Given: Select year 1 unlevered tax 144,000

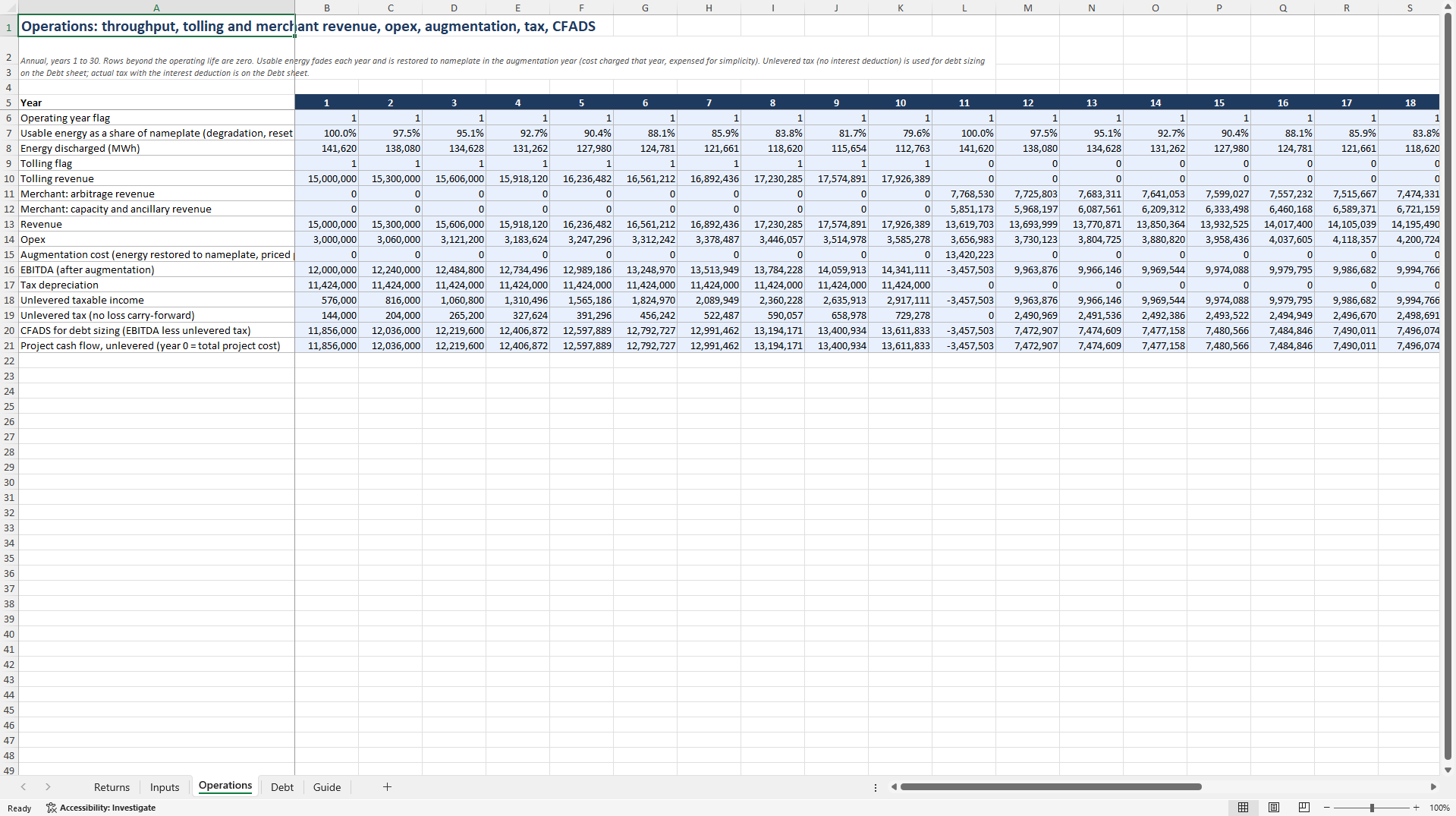Looking at the screenshot, I should tap(327, 315).
